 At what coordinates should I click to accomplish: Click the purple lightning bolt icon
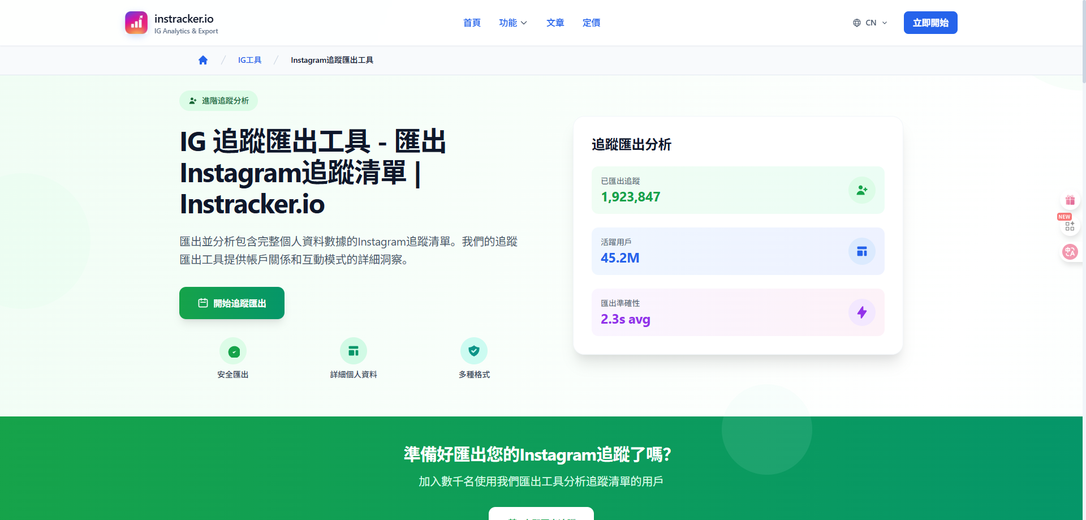[862, 312]
